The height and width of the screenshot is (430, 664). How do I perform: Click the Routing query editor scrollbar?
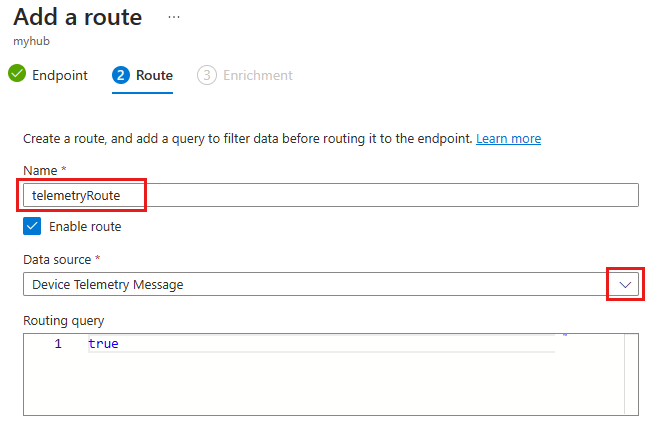coord(631,373)
